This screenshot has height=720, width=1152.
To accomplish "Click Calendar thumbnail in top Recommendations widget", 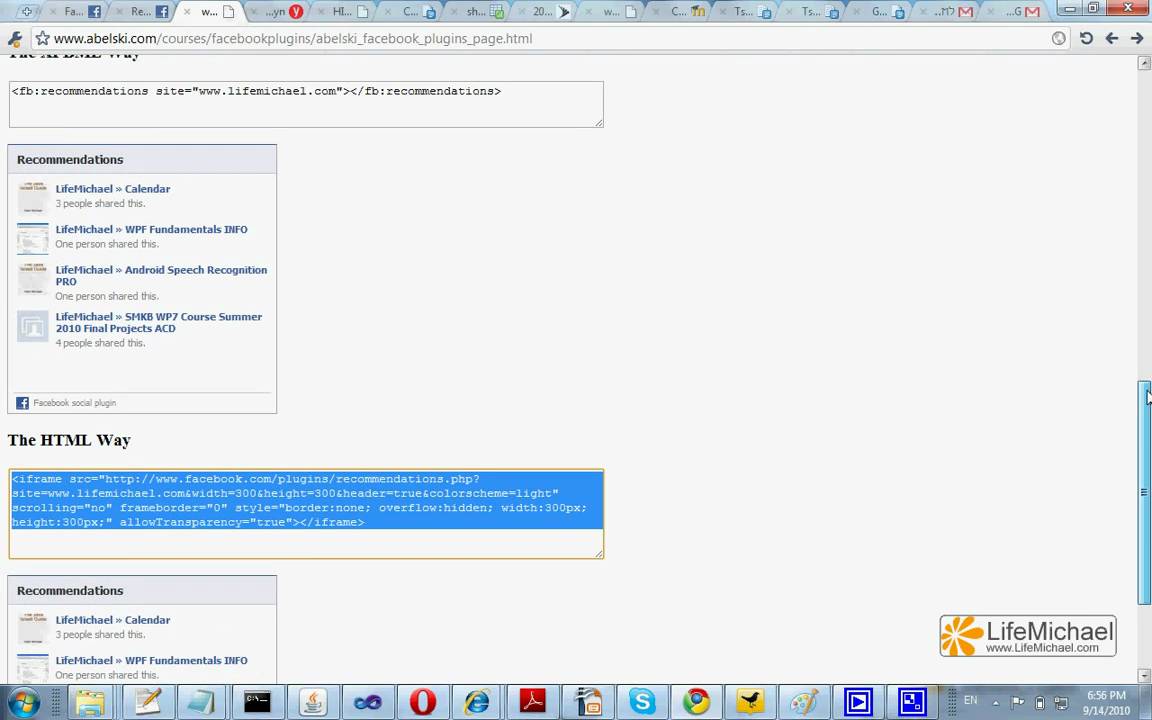I will click(33, 198).
